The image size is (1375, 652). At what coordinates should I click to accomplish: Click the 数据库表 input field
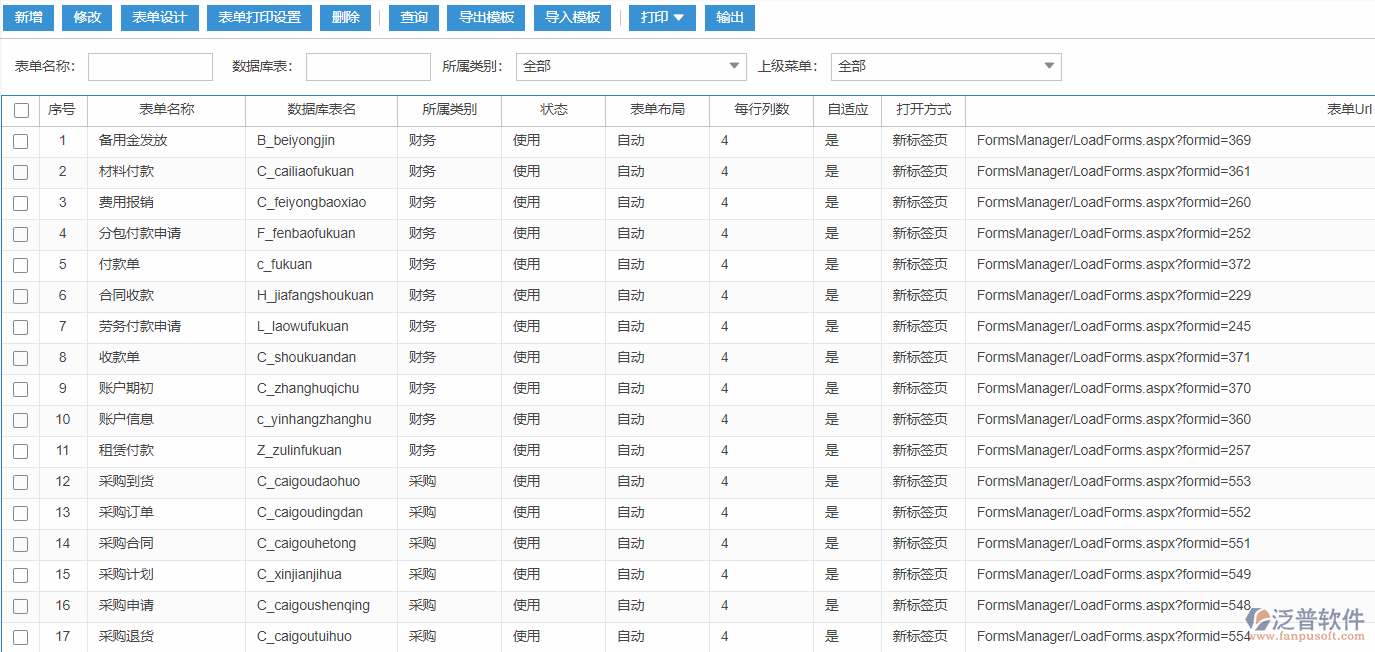click(x=367, y=66)
